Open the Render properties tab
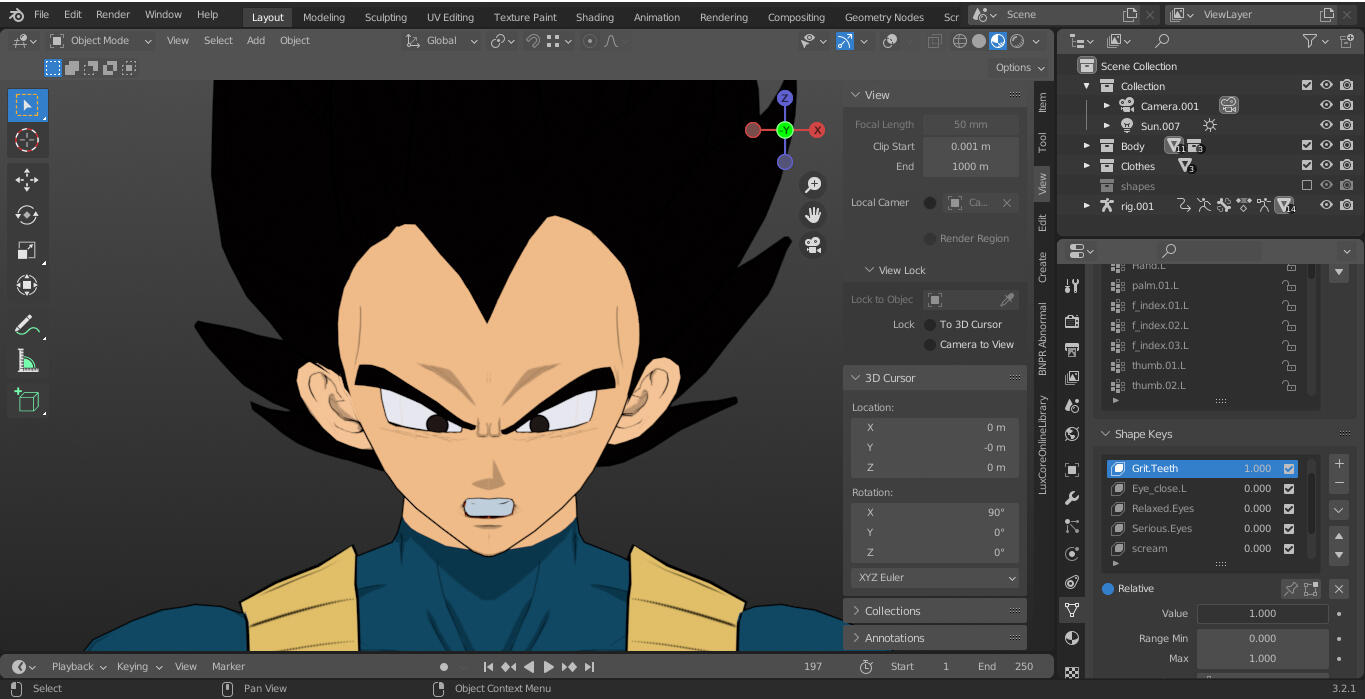This screenshot has height=699, width=1365. (x=1071, y=321)
